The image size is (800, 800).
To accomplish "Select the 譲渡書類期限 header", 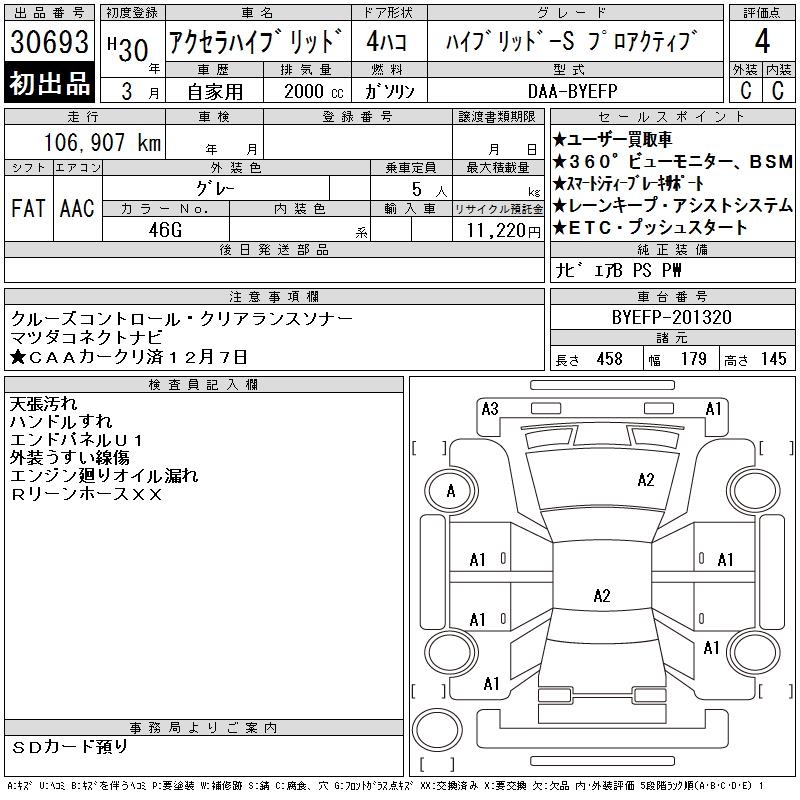I will pos(497,117).
